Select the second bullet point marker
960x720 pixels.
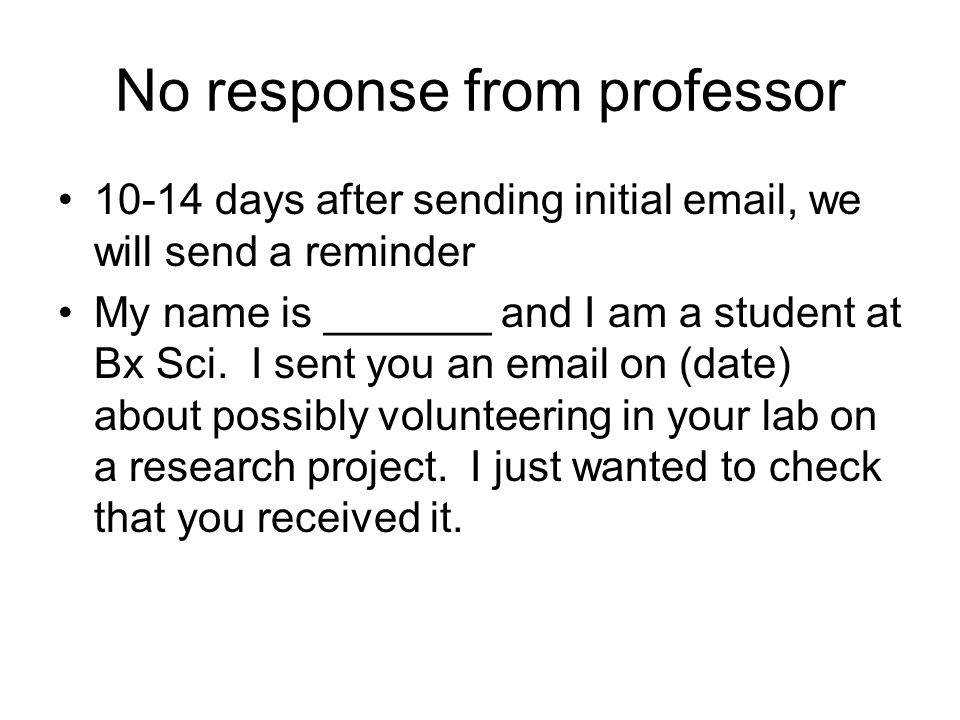66,313
